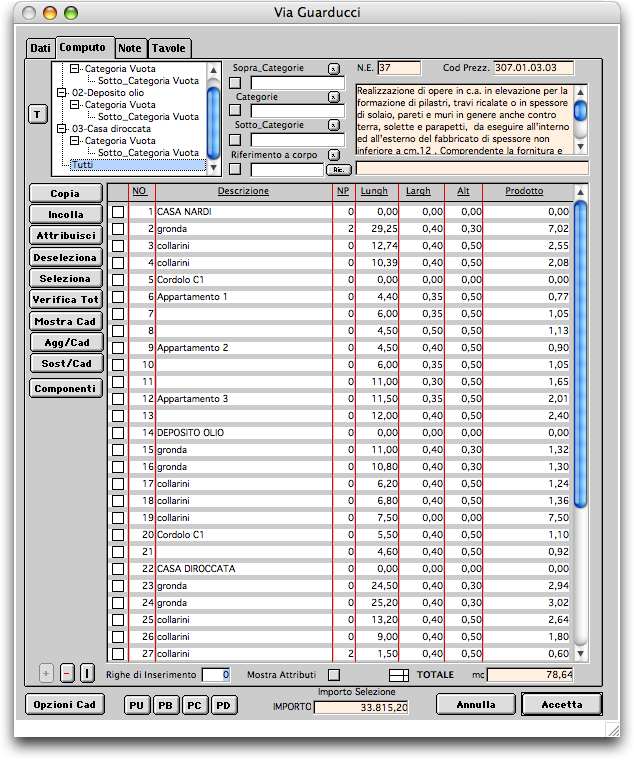This screenshot has height=760, width=634.
Task: Switch to the Dati tab
Action: tap(40, 48)
